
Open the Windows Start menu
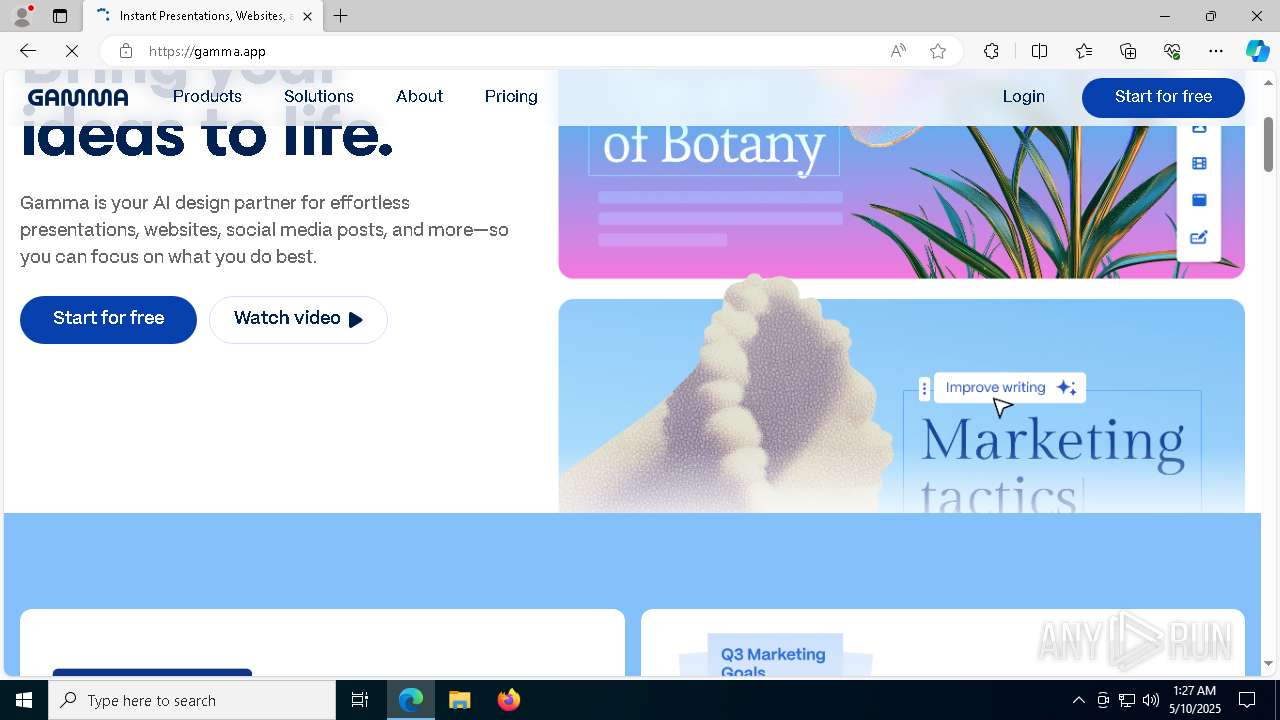pos(24,700)
